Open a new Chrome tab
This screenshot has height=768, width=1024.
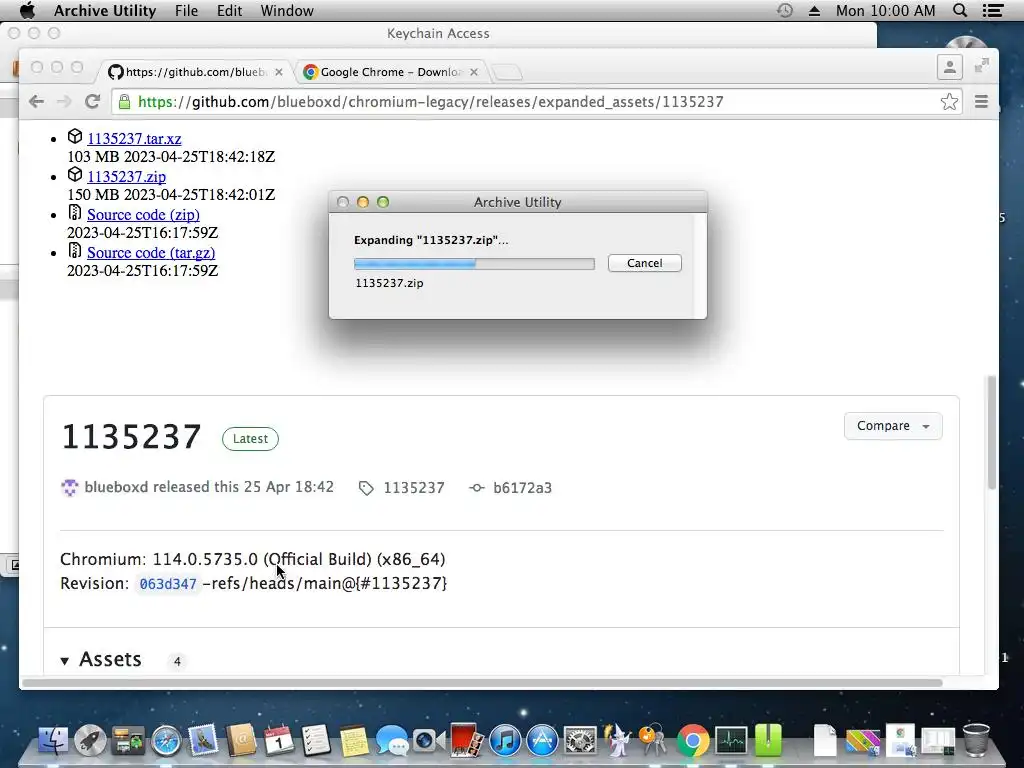(x=507, y=72)
